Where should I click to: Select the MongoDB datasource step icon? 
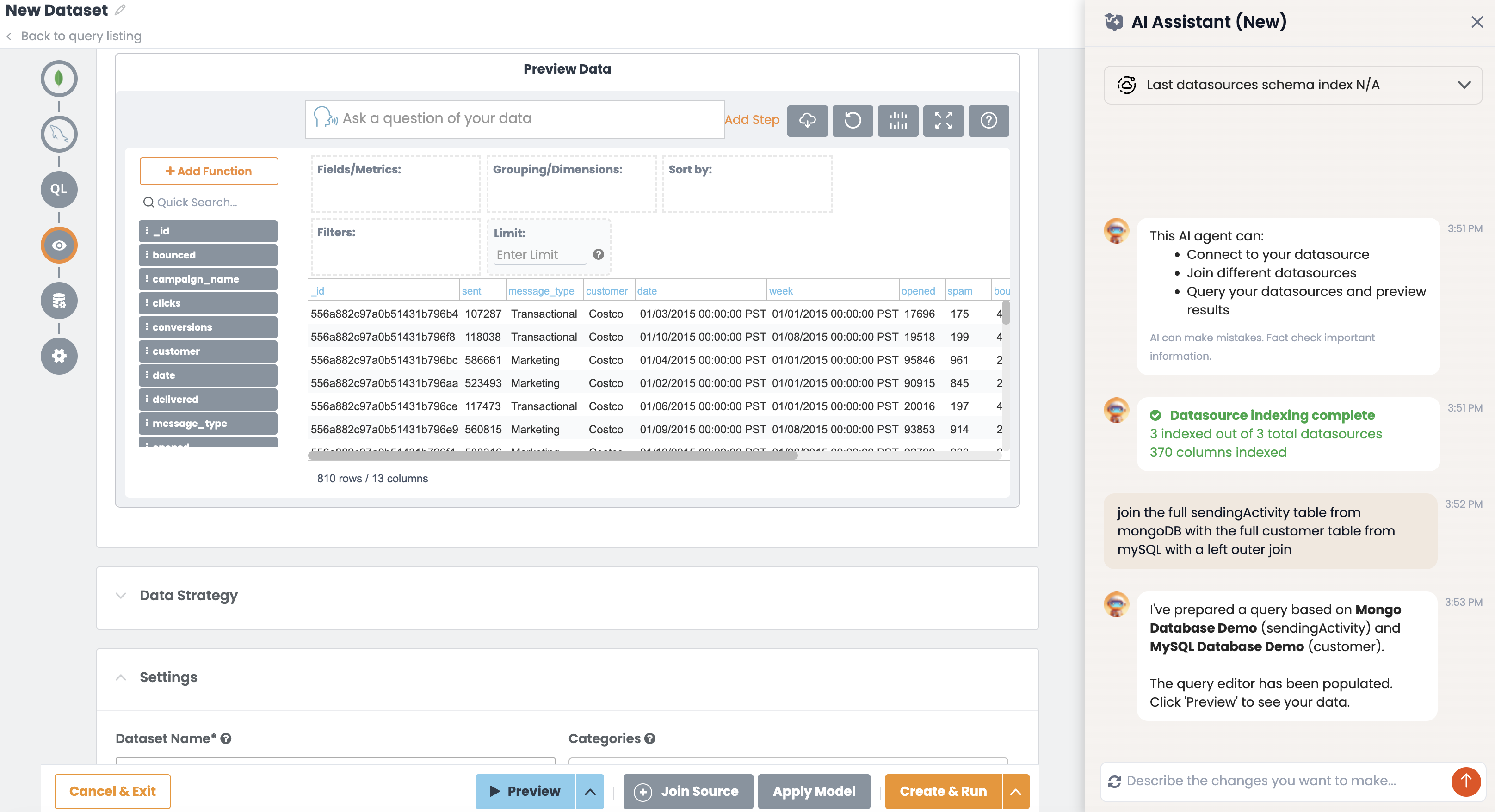59,78
